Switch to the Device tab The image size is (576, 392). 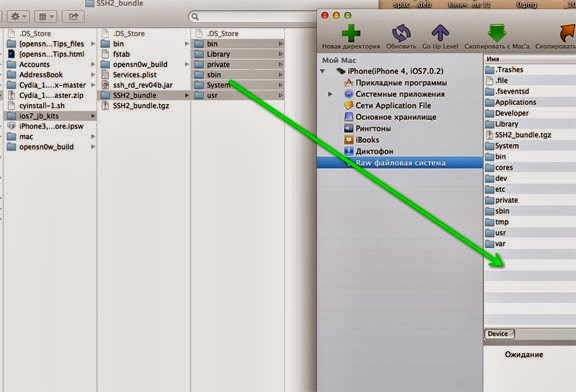coord(498,334)
